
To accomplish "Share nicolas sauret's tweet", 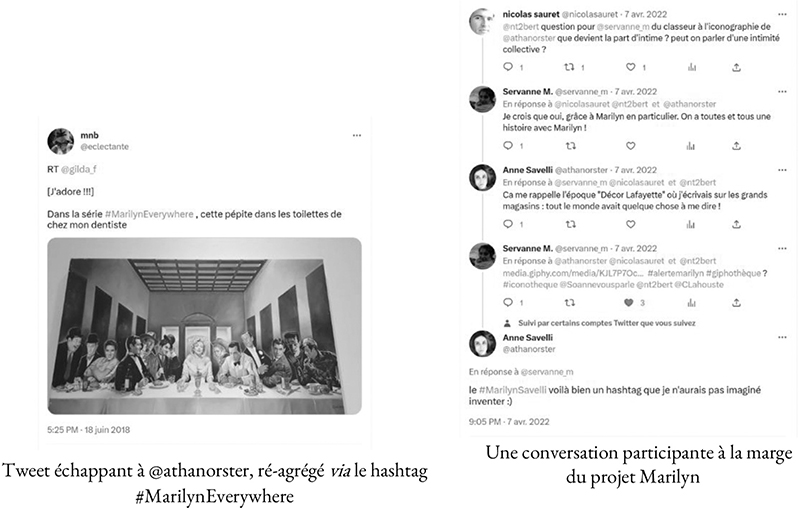I will coord(736,67).
